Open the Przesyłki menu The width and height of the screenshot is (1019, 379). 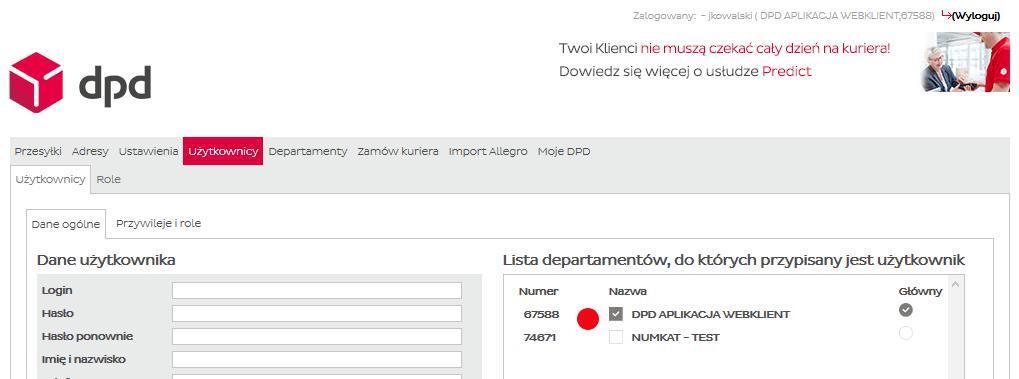pos(38,151)
